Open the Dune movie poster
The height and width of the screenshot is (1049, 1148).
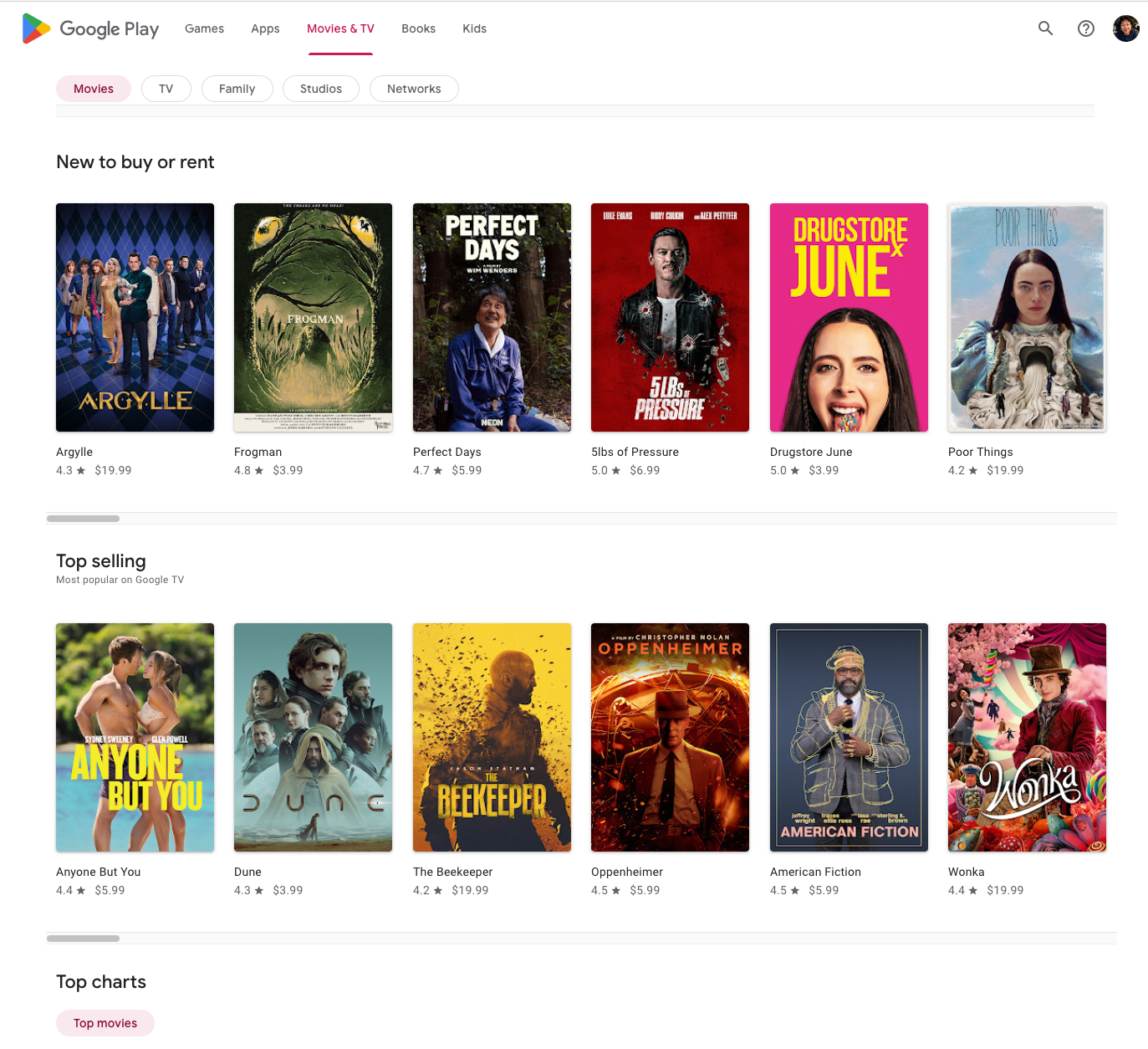click(313, 737)
